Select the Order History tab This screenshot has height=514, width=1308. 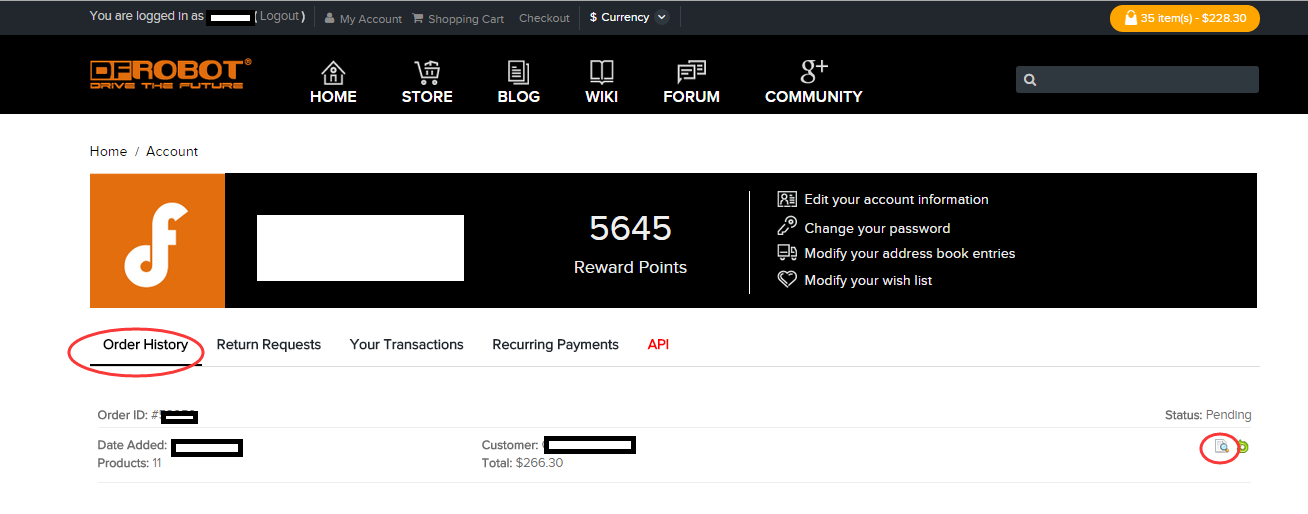click(x=146, y=344)
